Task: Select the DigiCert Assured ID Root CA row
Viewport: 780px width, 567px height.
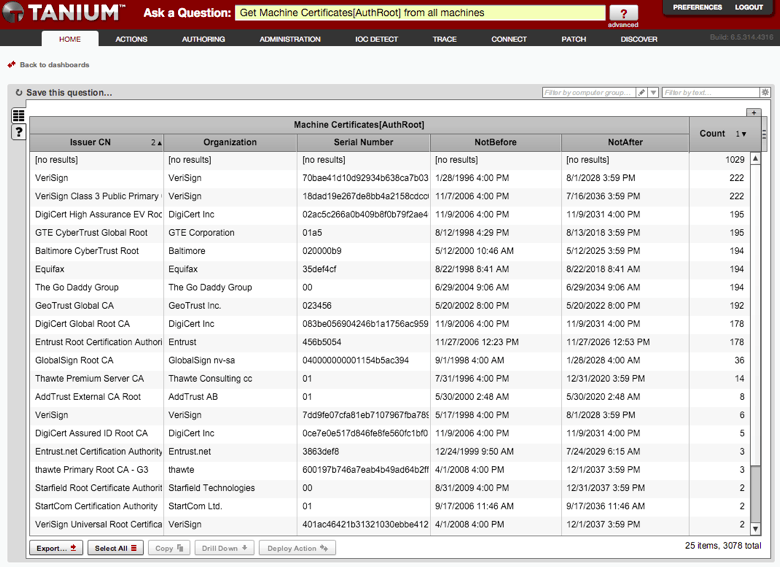Action: click(x=389, y=433)
